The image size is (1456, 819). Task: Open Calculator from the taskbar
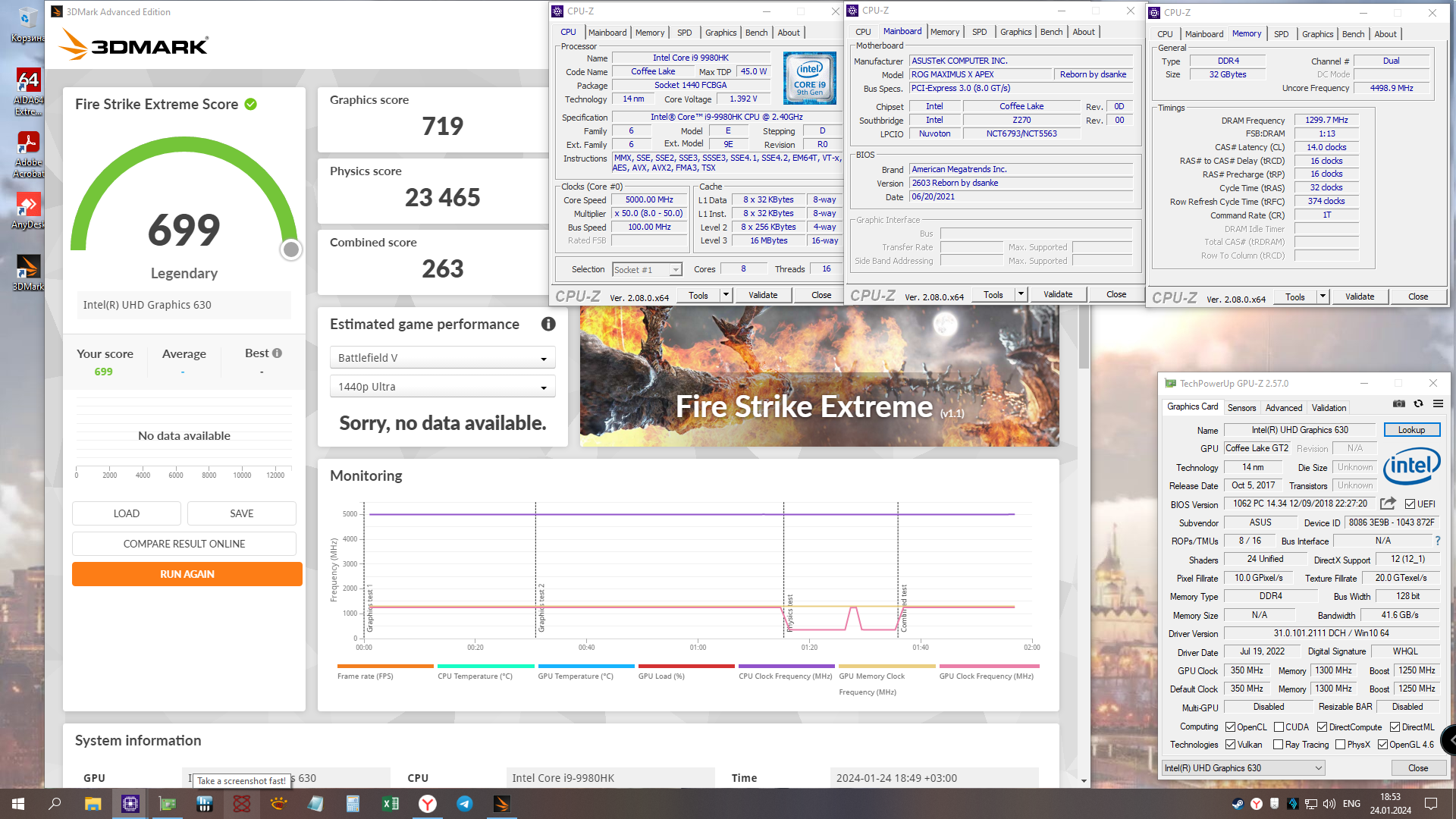[x=353, y=804]
